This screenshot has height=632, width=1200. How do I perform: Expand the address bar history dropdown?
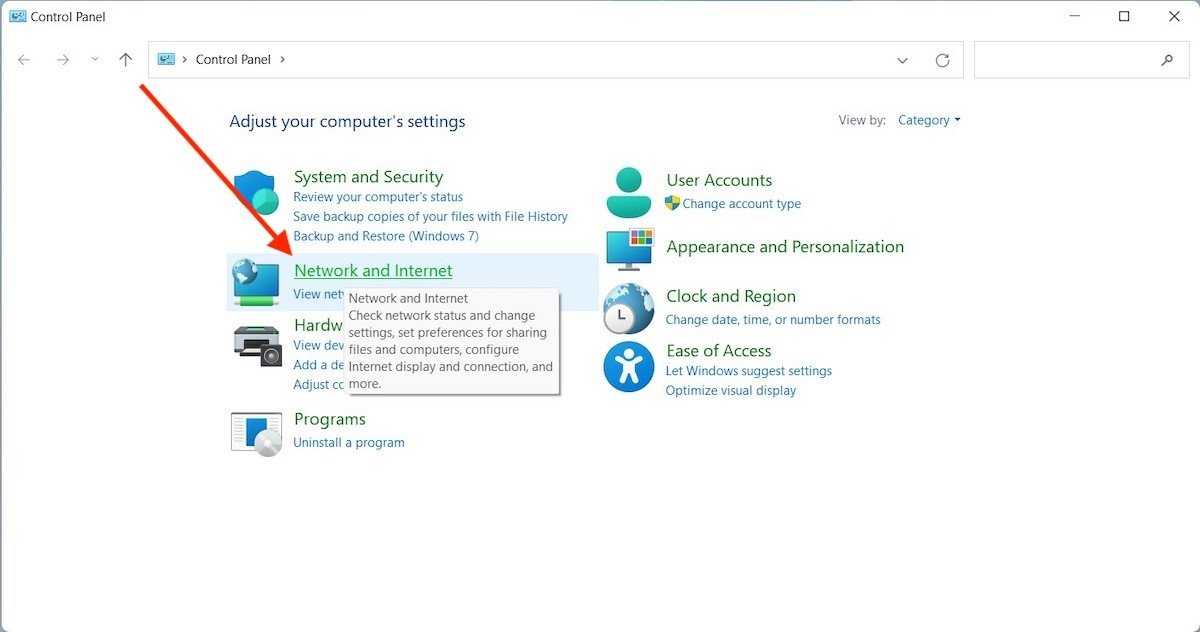point(902,60)
